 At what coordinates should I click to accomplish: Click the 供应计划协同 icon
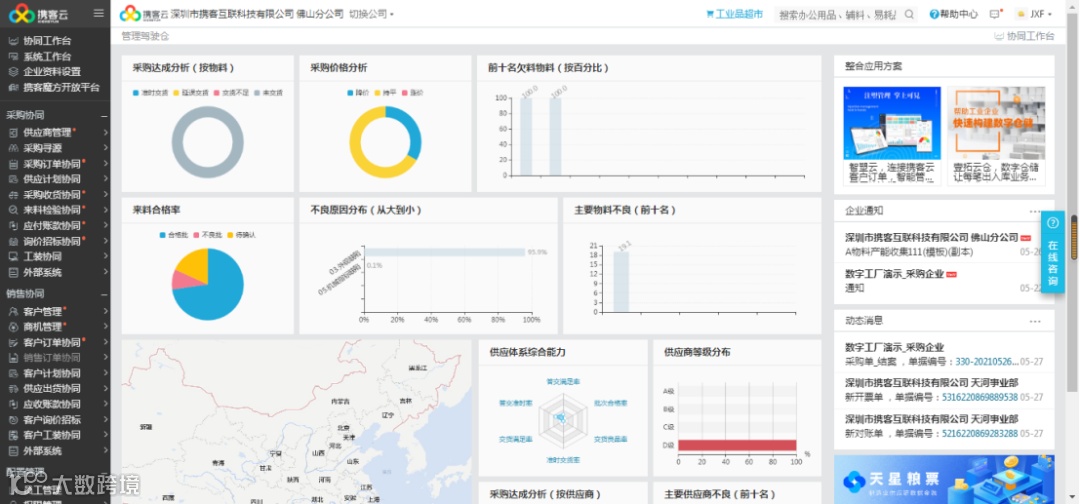13,179
